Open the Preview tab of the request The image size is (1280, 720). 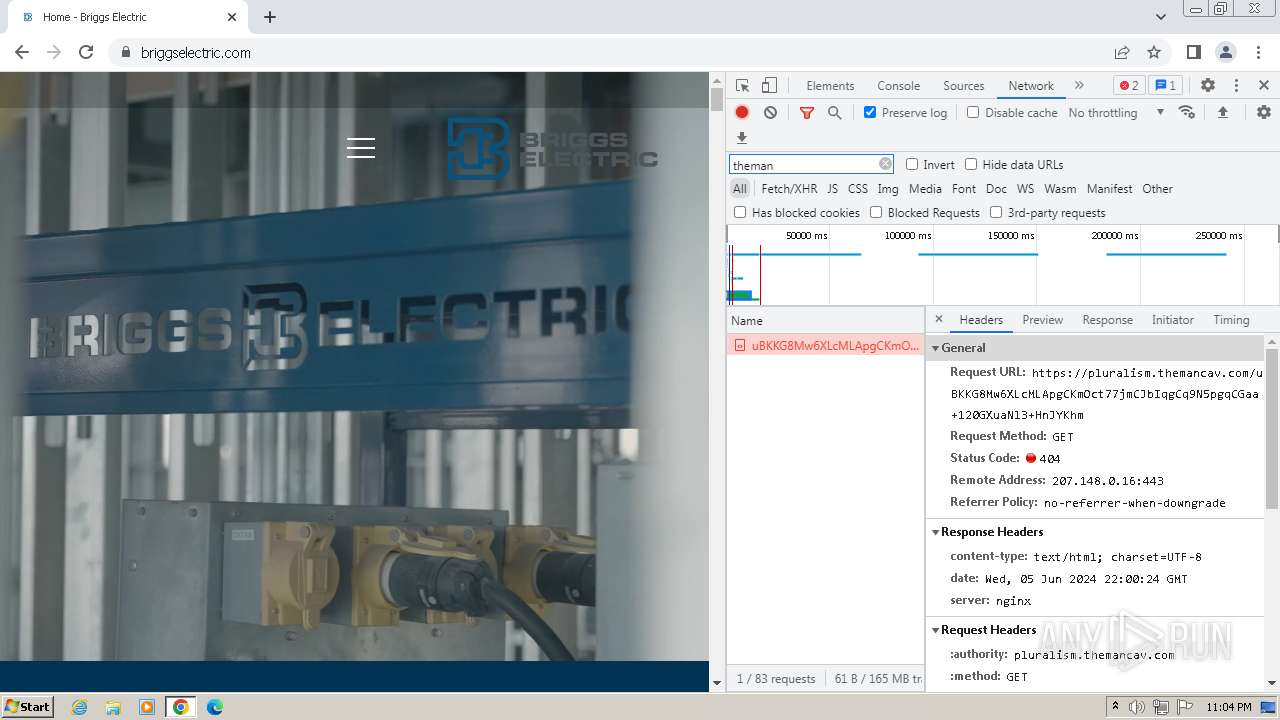[x=1042, y=319]
